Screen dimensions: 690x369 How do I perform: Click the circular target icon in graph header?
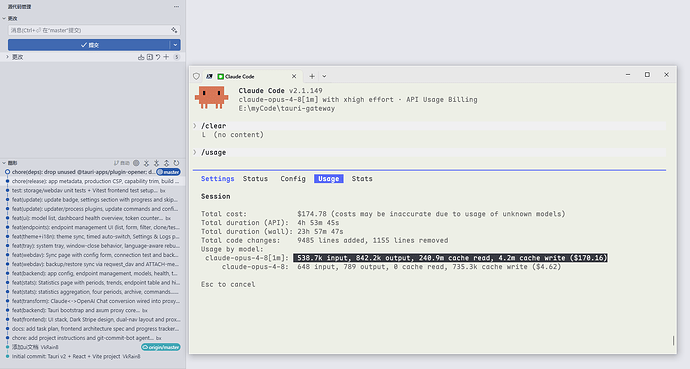coord(136,163)
